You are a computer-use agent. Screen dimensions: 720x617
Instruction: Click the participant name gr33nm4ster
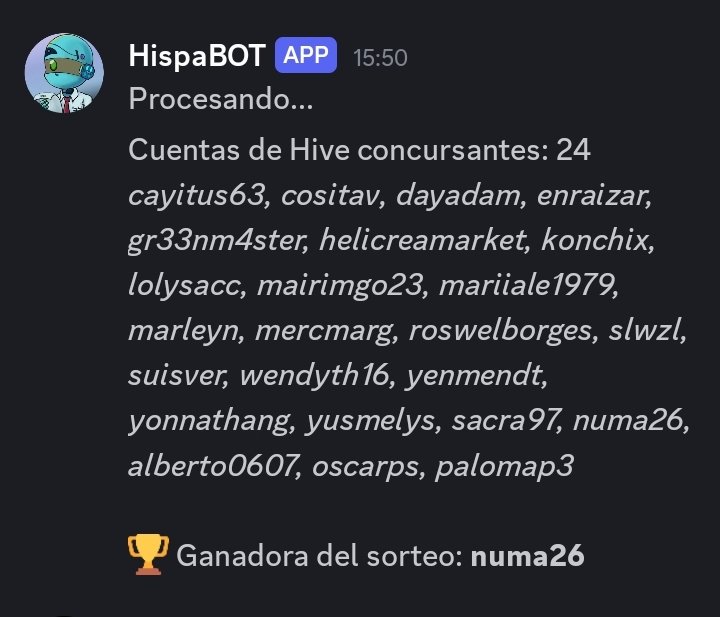click(216, 241)
